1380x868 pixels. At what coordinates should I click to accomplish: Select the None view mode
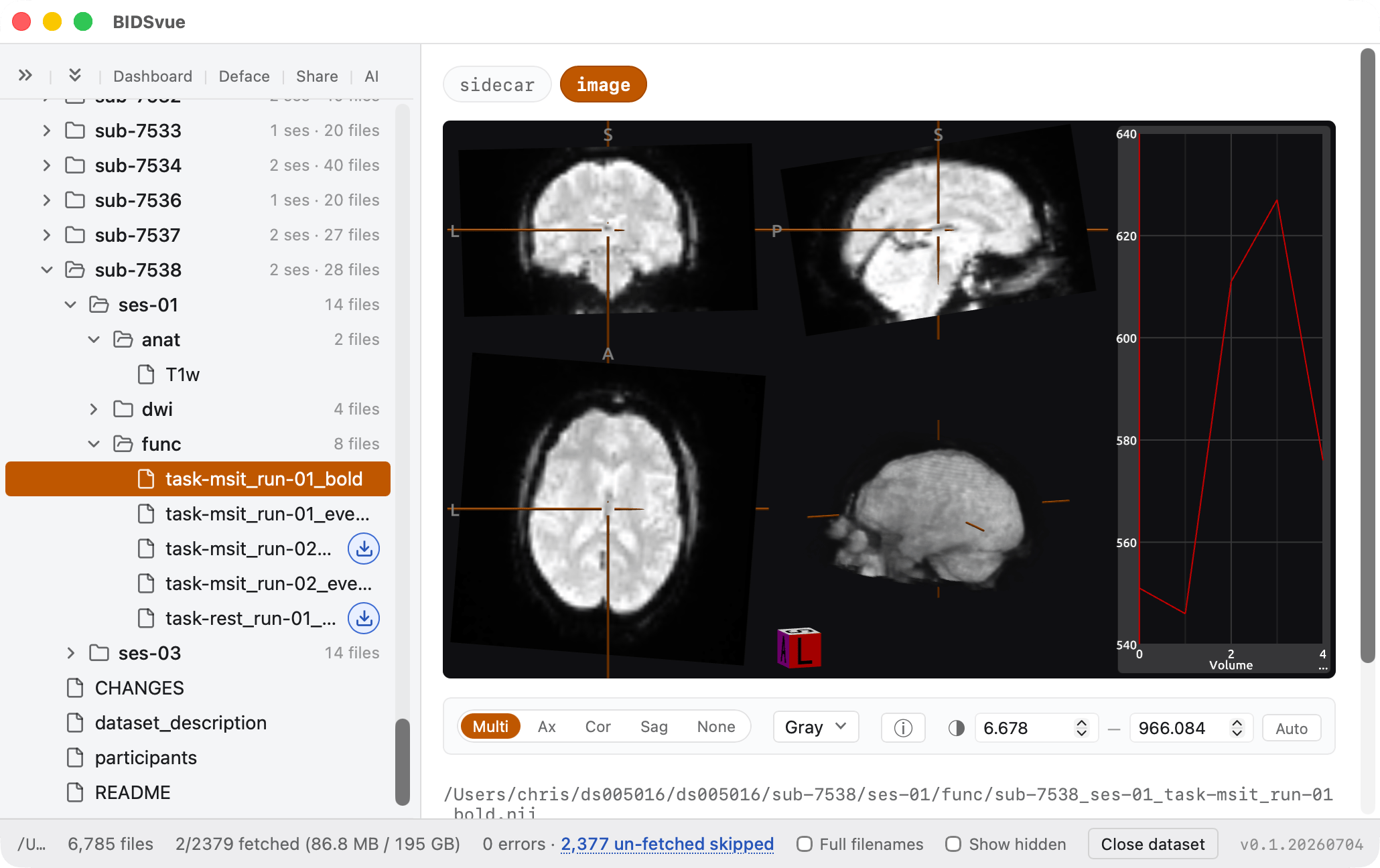pyautogui.click(x=716, y=727)
